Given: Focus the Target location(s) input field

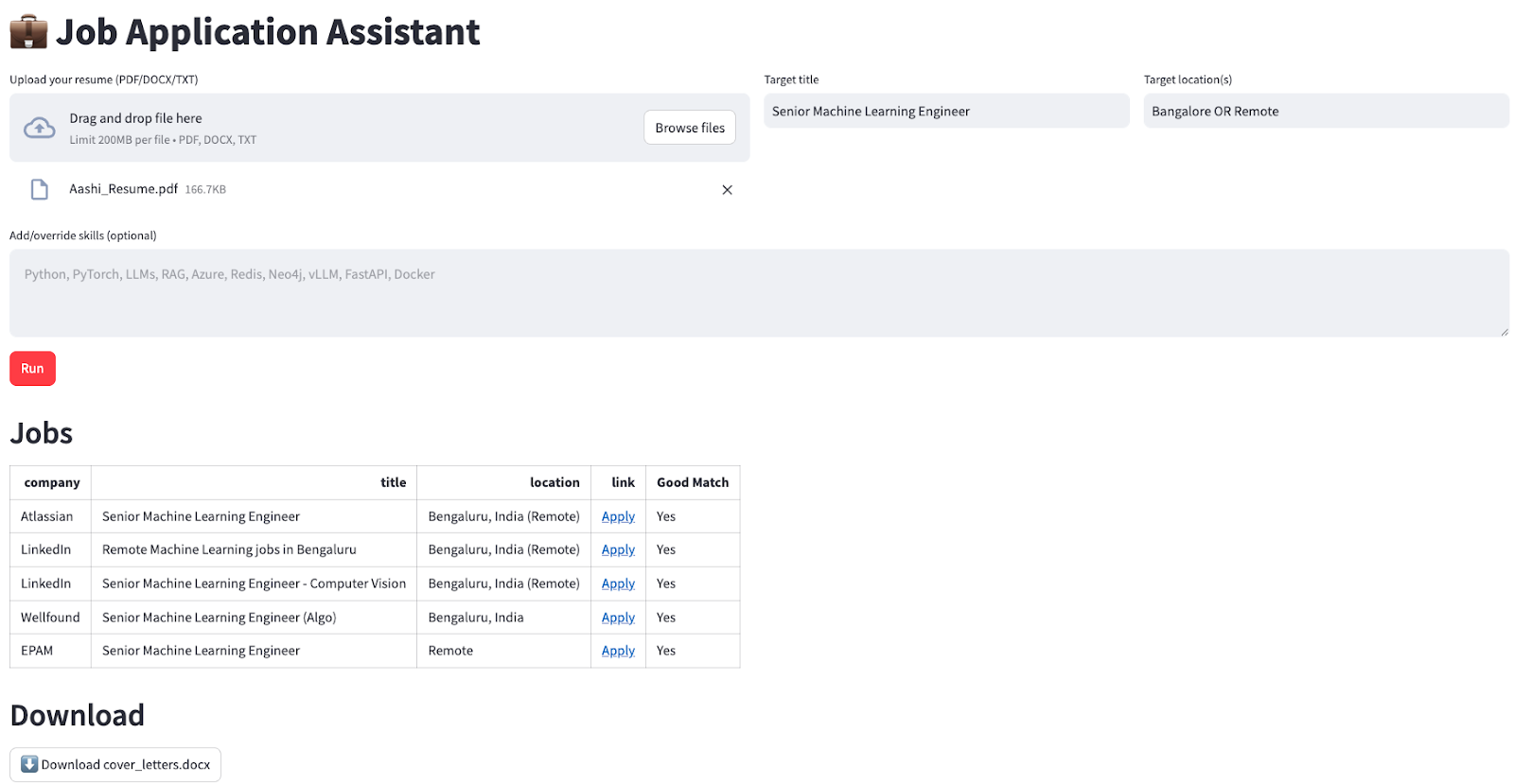Looking at the screenshot, I should click(1325, 111).
